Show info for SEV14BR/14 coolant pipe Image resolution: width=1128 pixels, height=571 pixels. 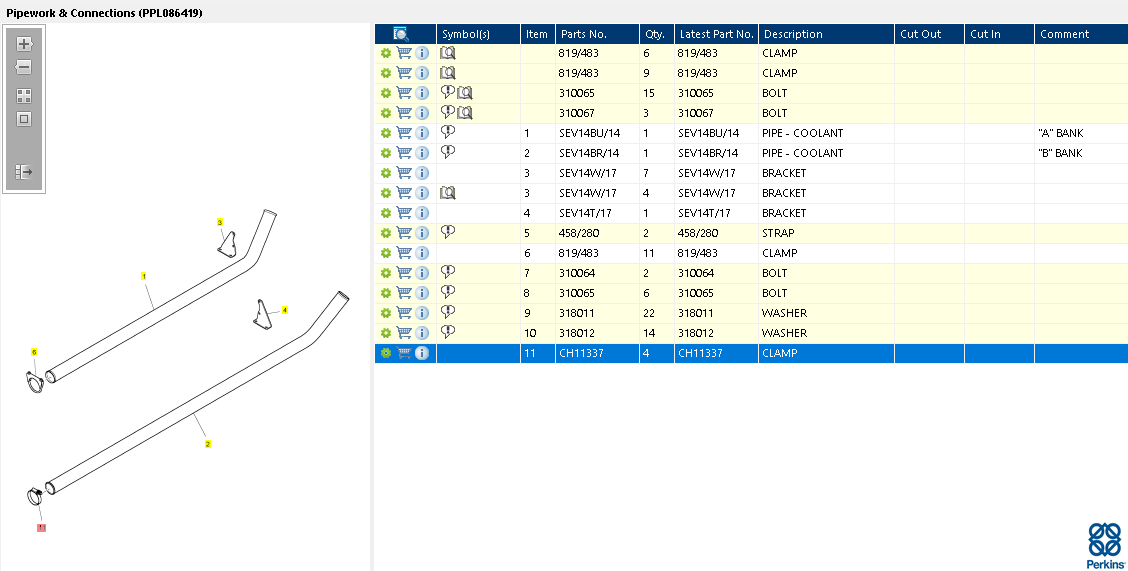(422, 153)
